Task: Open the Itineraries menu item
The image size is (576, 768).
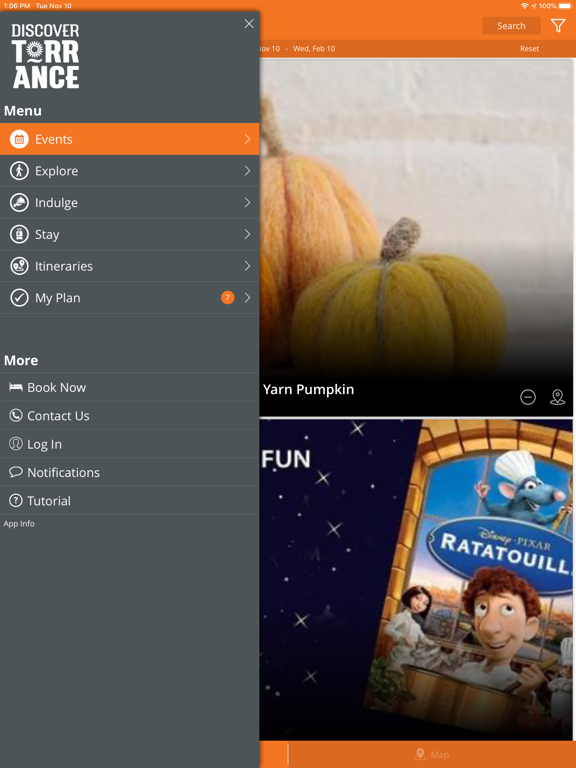Action: (129, 266)
